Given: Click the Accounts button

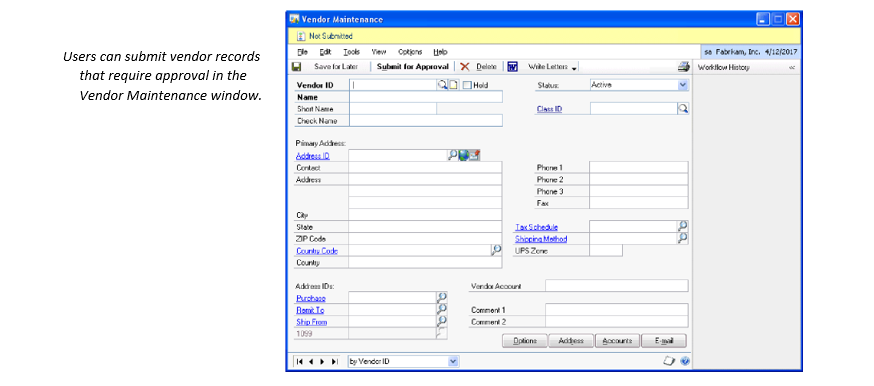Looking at the screenshot, I should click(618, 341).
